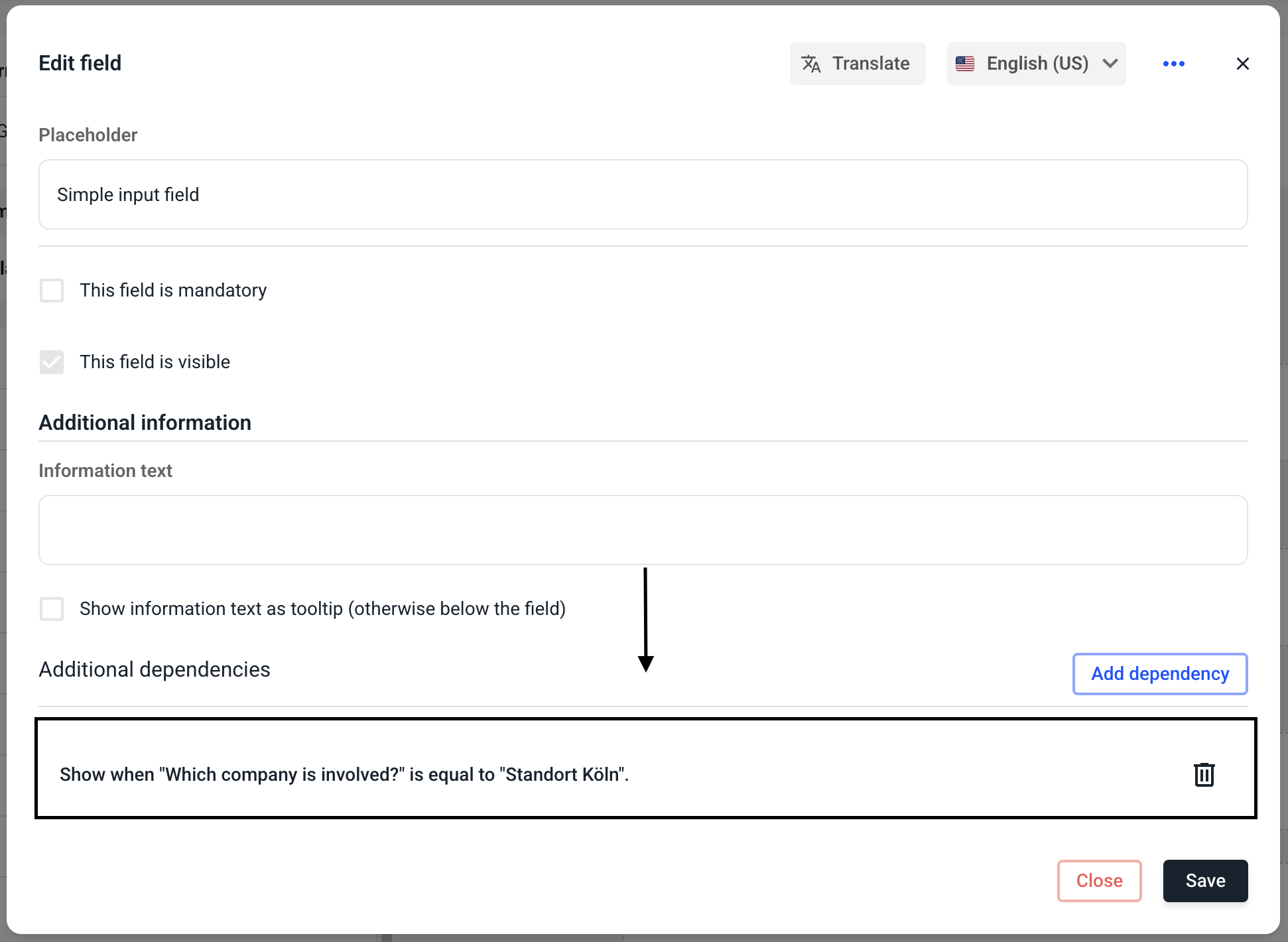Image resolution: width=1288 pixels, height=942 pixels.
Task: Enable the mandatory field checkbox
Action: (x=52, y=291)
